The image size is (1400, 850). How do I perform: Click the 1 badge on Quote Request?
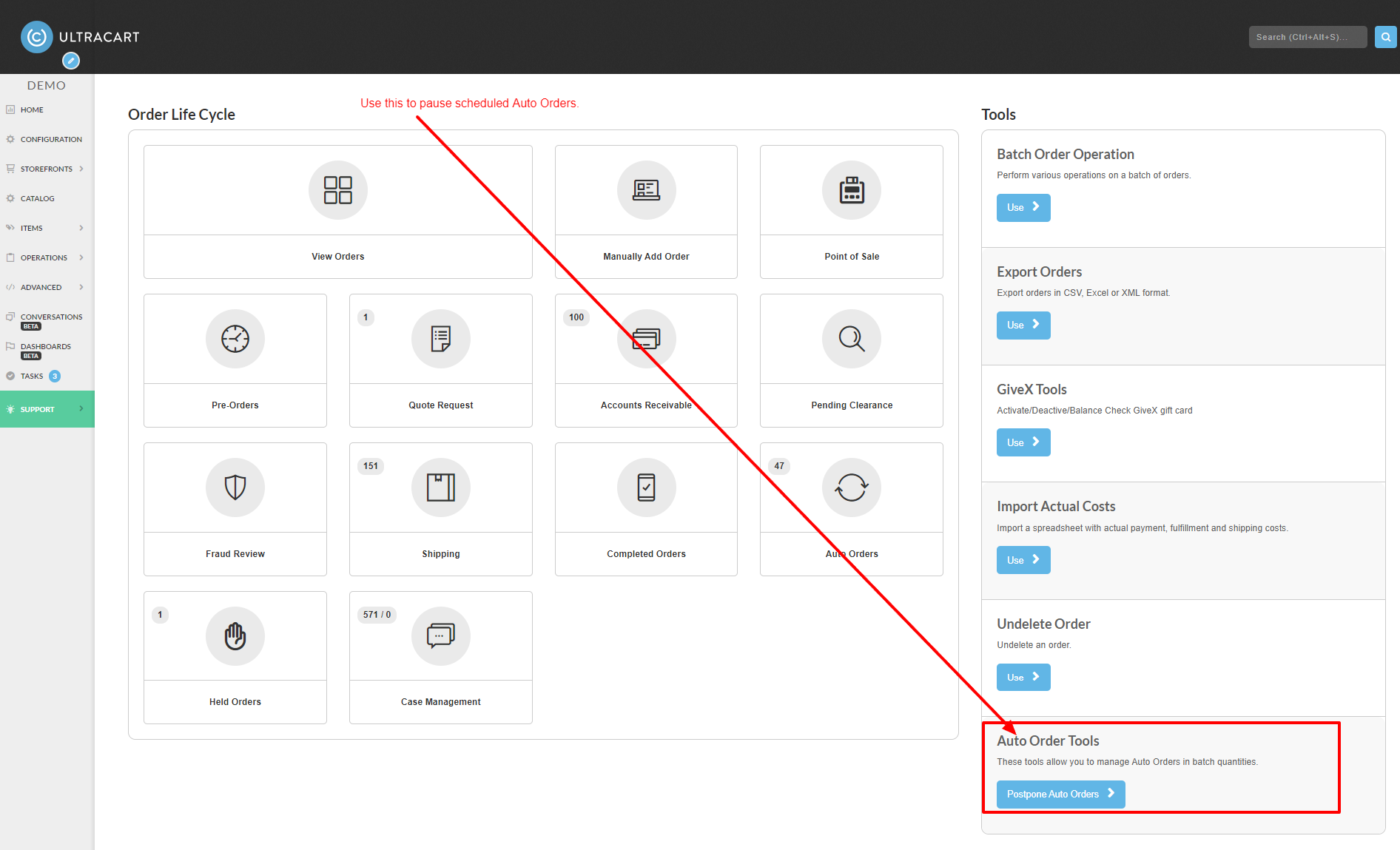(366, 317)
